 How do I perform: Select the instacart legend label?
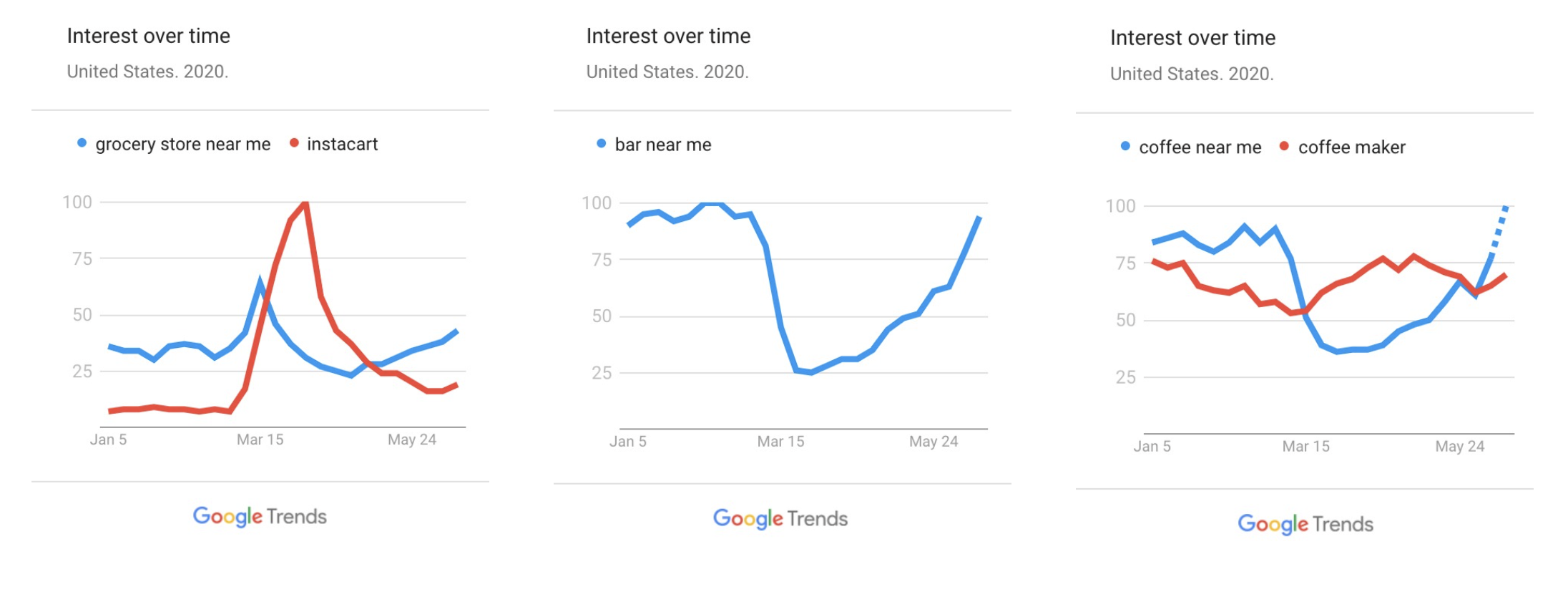point(342,144)
